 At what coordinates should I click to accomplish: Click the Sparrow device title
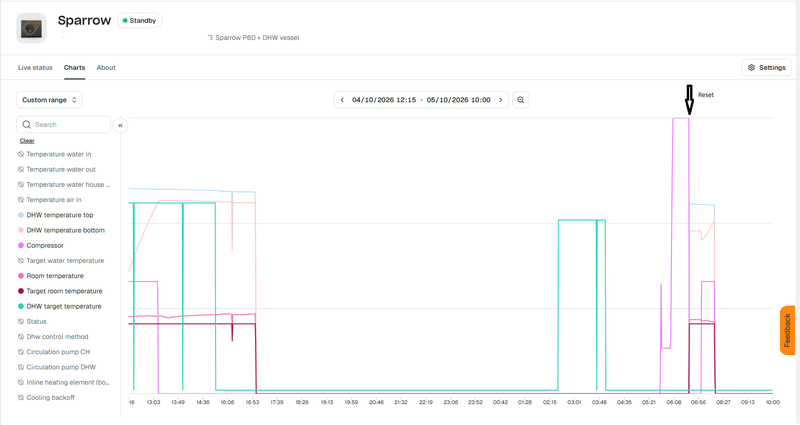point(84,20)
